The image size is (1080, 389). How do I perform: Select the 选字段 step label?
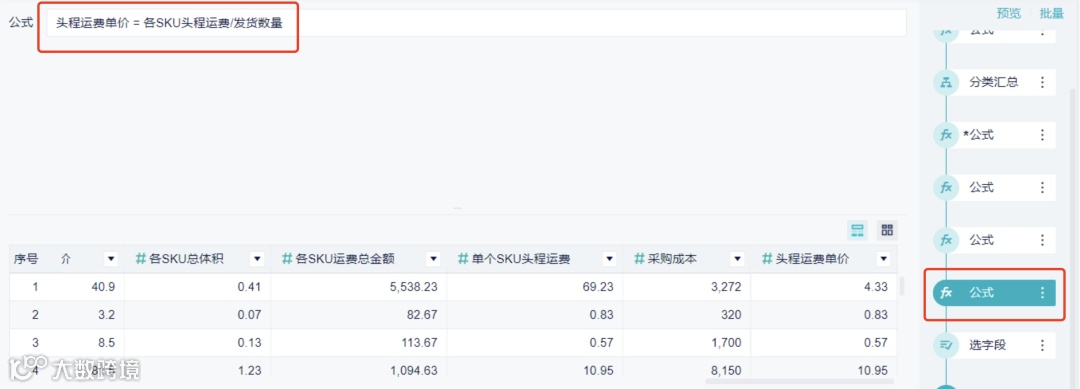(x=988, y=346)
